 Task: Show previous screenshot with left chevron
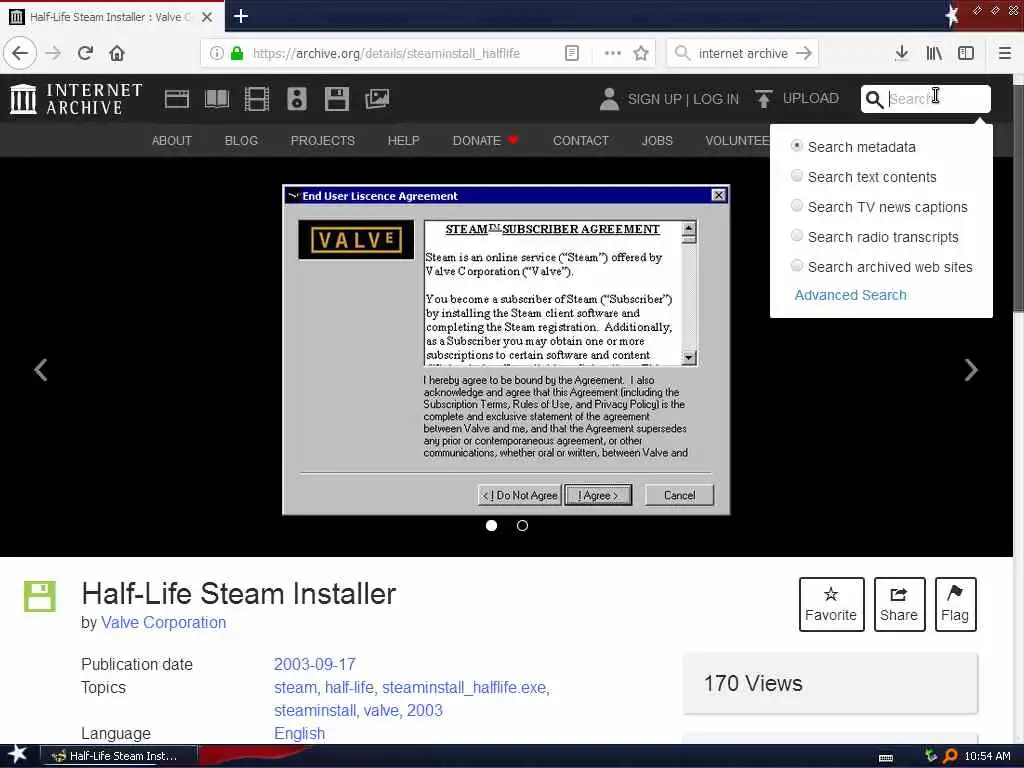coord(41,370)
